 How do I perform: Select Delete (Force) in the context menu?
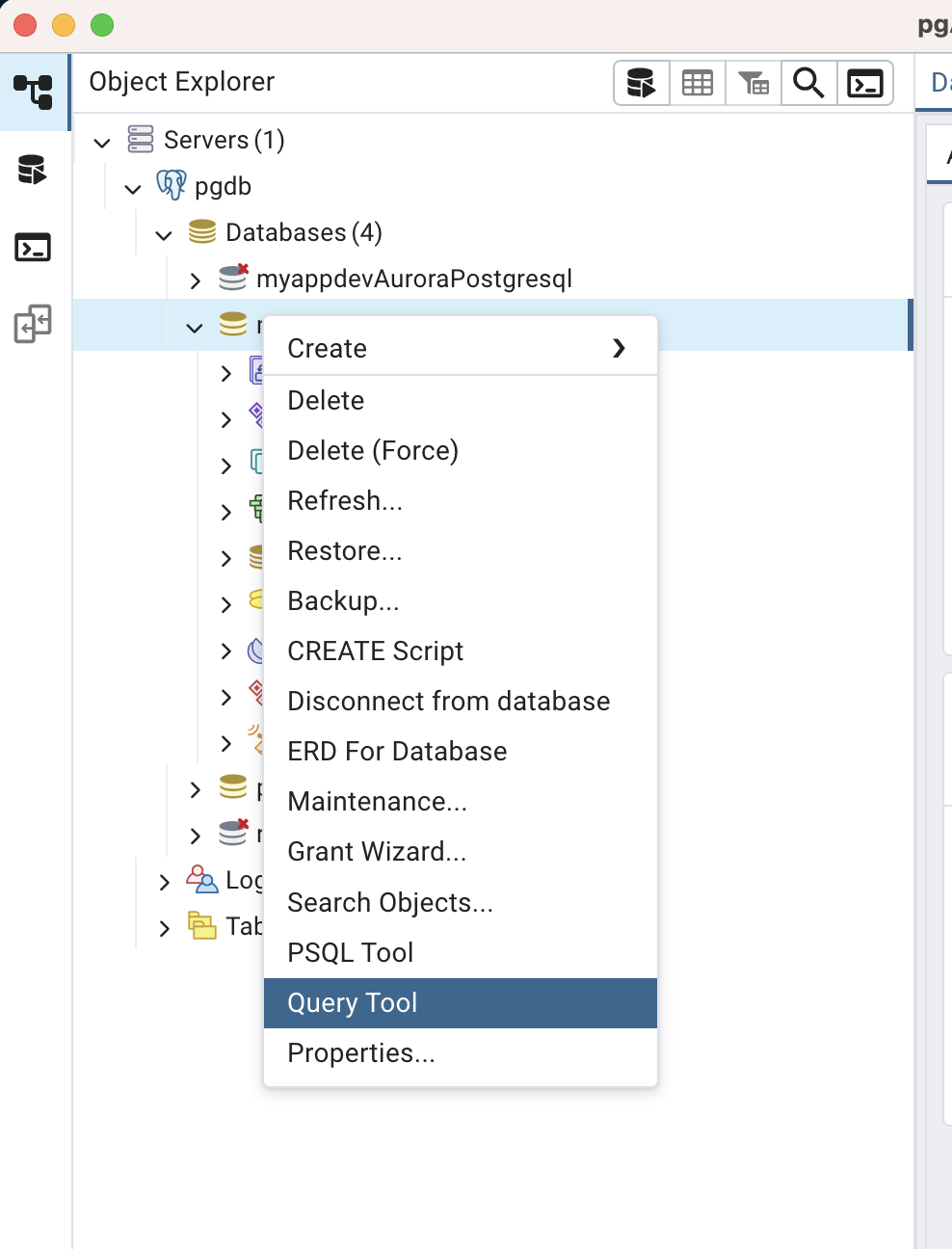click(x=461, y=450)
